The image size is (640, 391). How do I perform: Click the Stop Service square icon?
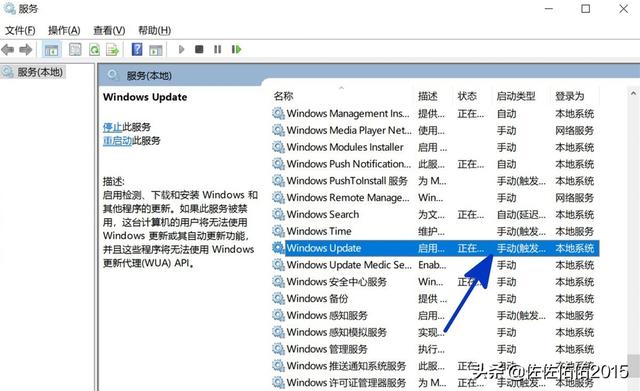[199, 49]
